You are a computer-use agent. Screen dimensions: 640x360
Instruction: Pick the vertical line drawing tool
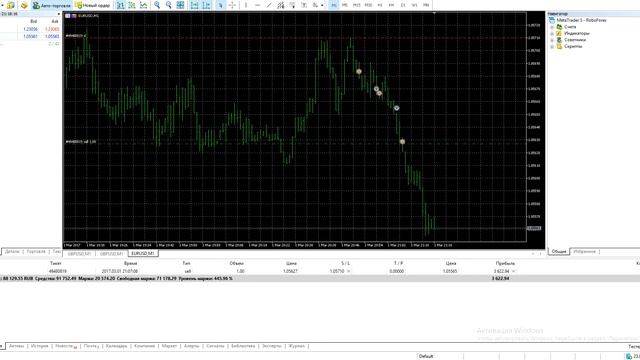coord(246,5)
